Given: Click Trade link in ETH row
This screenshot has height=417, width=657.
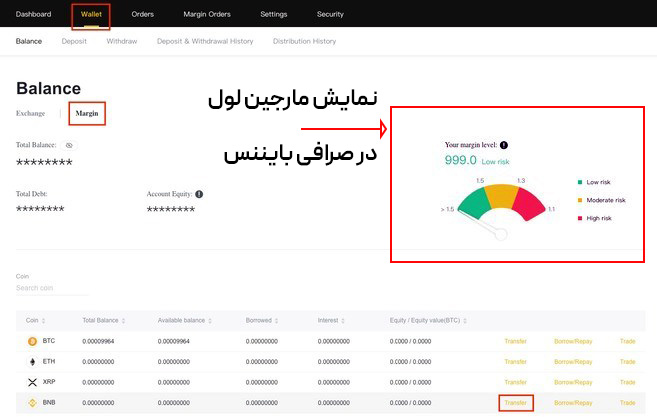Looking at the screenshot, I should pyautogui.click(x=627, y=362).
